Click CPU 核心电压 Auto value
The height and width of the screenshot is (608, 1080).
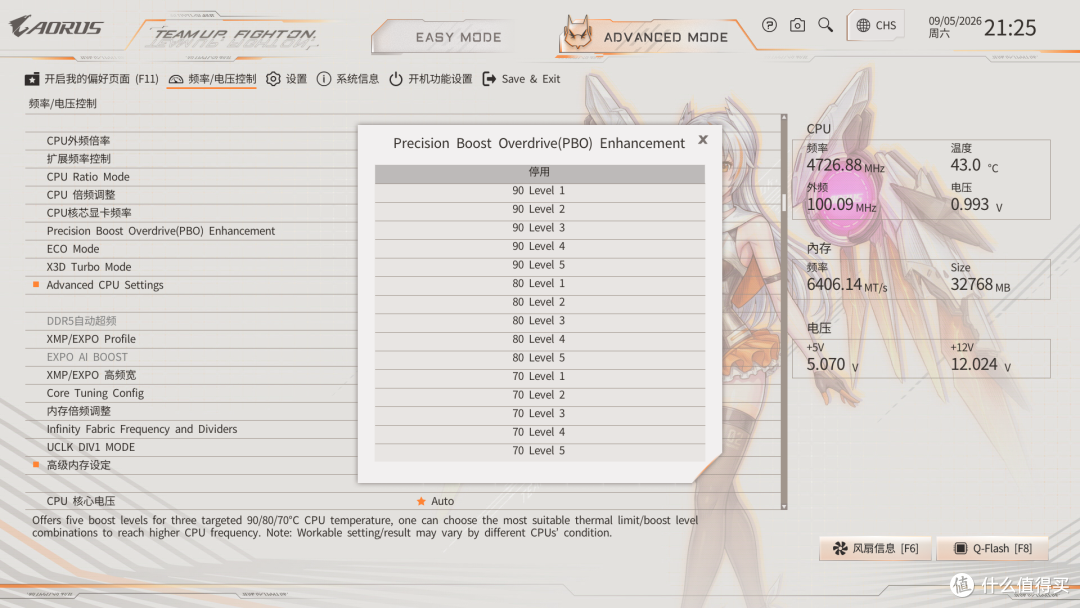(x=442, y=501)
